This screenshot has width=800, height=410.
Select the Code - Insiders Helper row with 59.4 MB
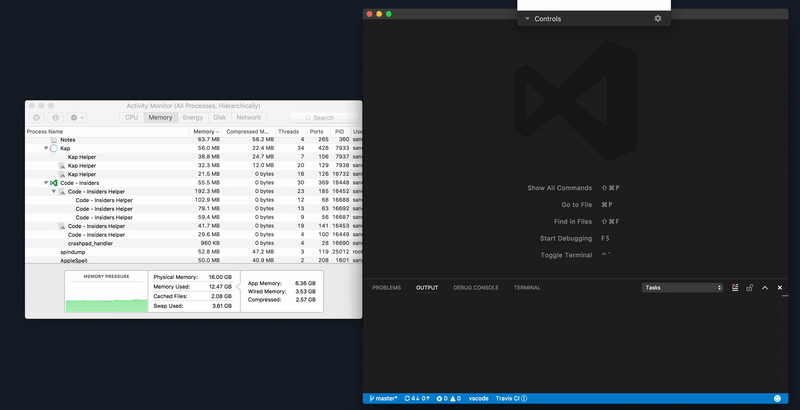point(194,217)
